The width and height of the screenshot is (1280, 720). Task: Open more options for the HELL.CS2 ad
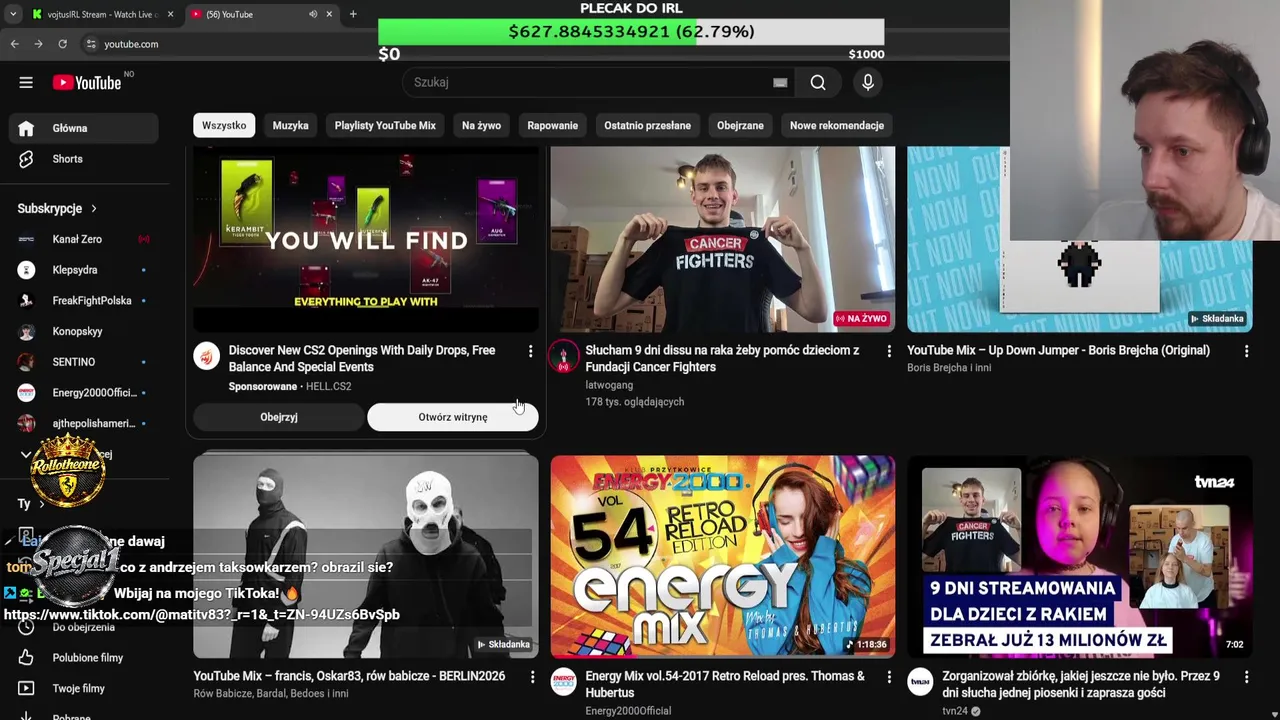click(x=530, y=351)
